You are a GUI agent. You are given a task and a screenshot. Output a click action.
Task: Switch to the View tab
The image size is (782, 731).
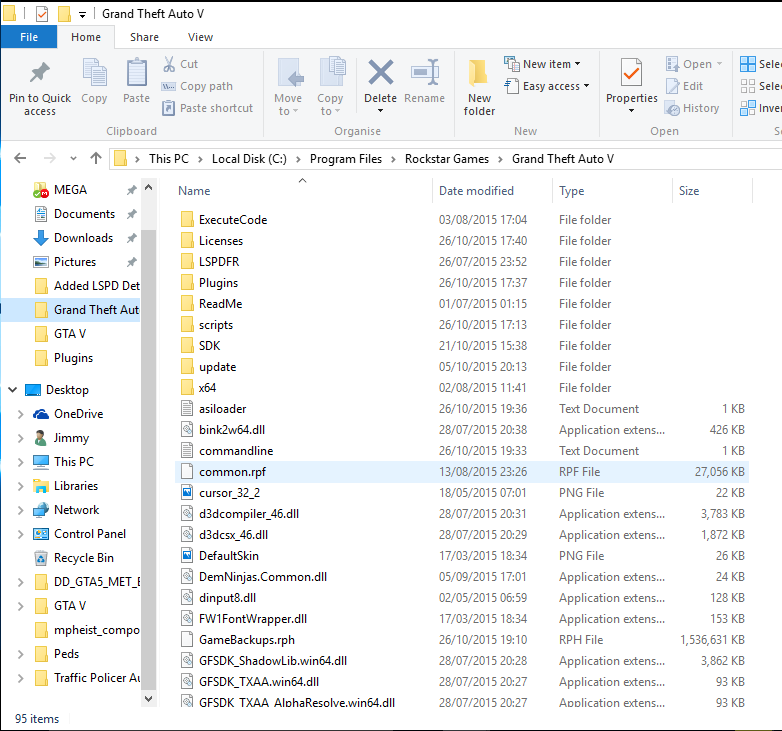click(200, 37)
